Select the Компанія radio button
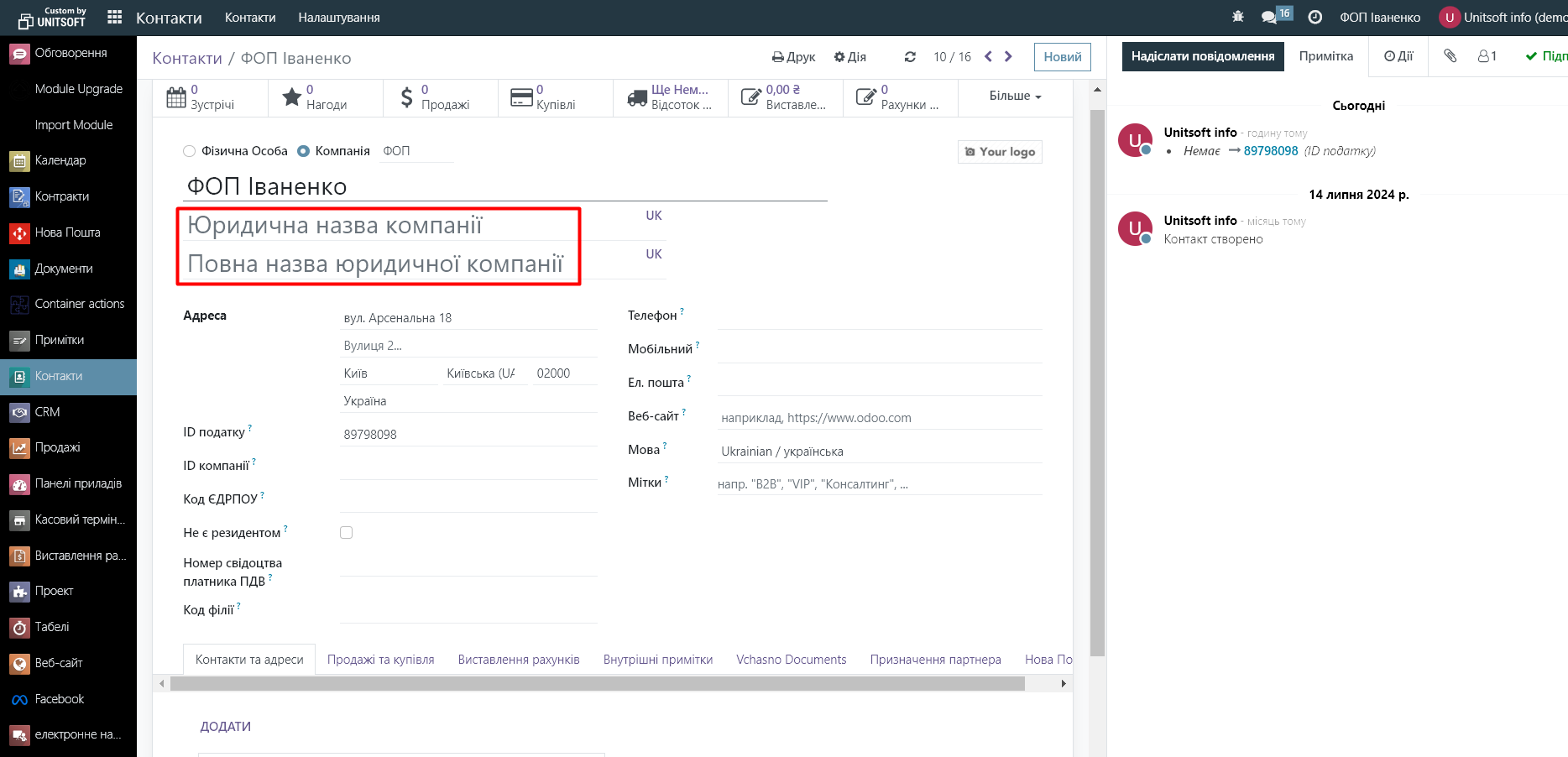Viewport: 1568px width, 757px height. tap(304, 151)
